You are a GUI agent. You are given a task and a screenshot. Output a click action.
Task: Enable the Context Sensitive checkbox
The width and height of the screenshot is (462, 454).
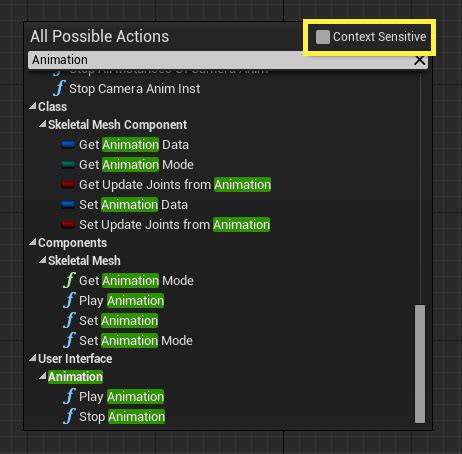(323, 37)
